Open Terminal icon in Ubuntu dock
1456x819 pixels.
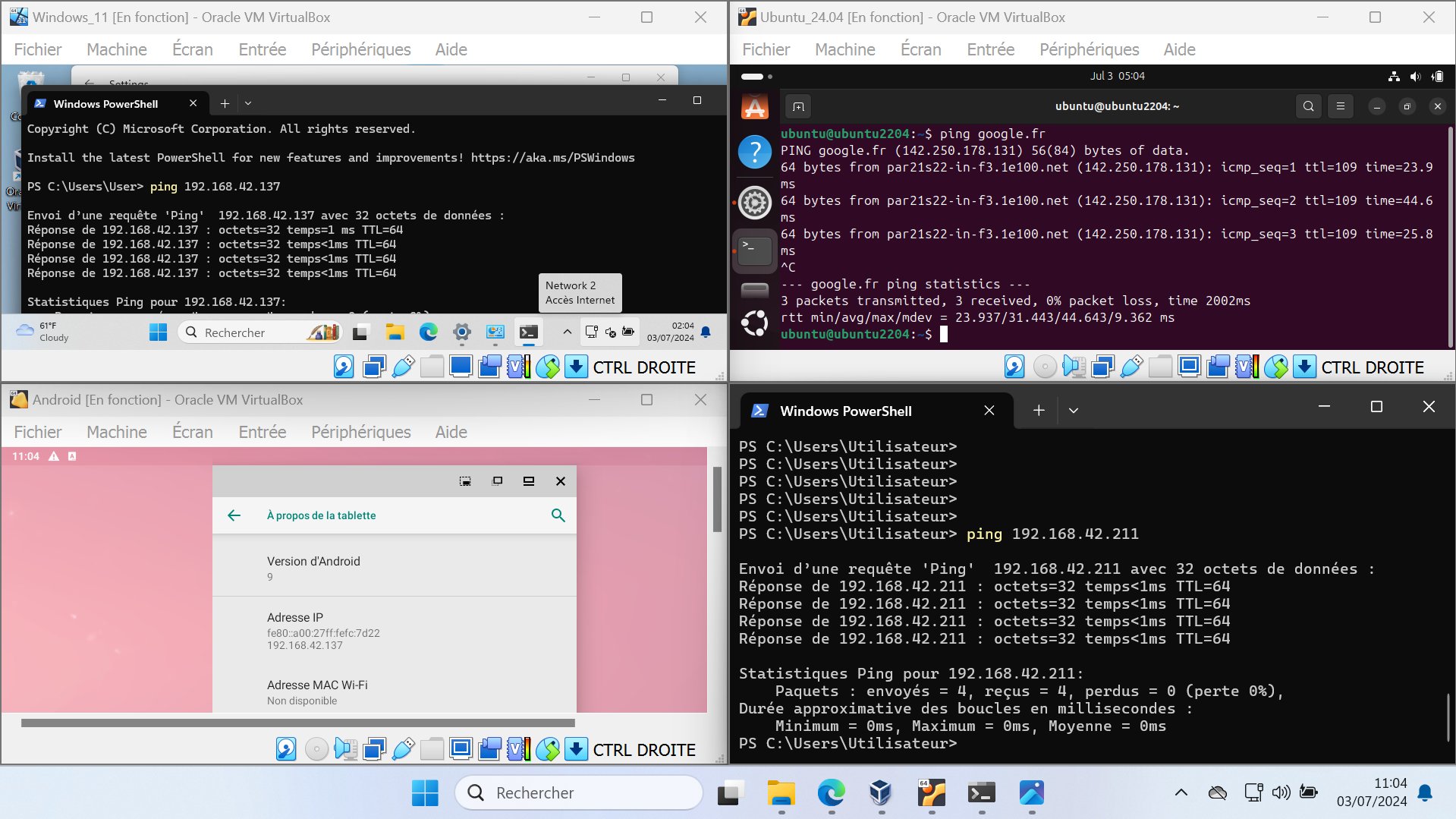754,250
